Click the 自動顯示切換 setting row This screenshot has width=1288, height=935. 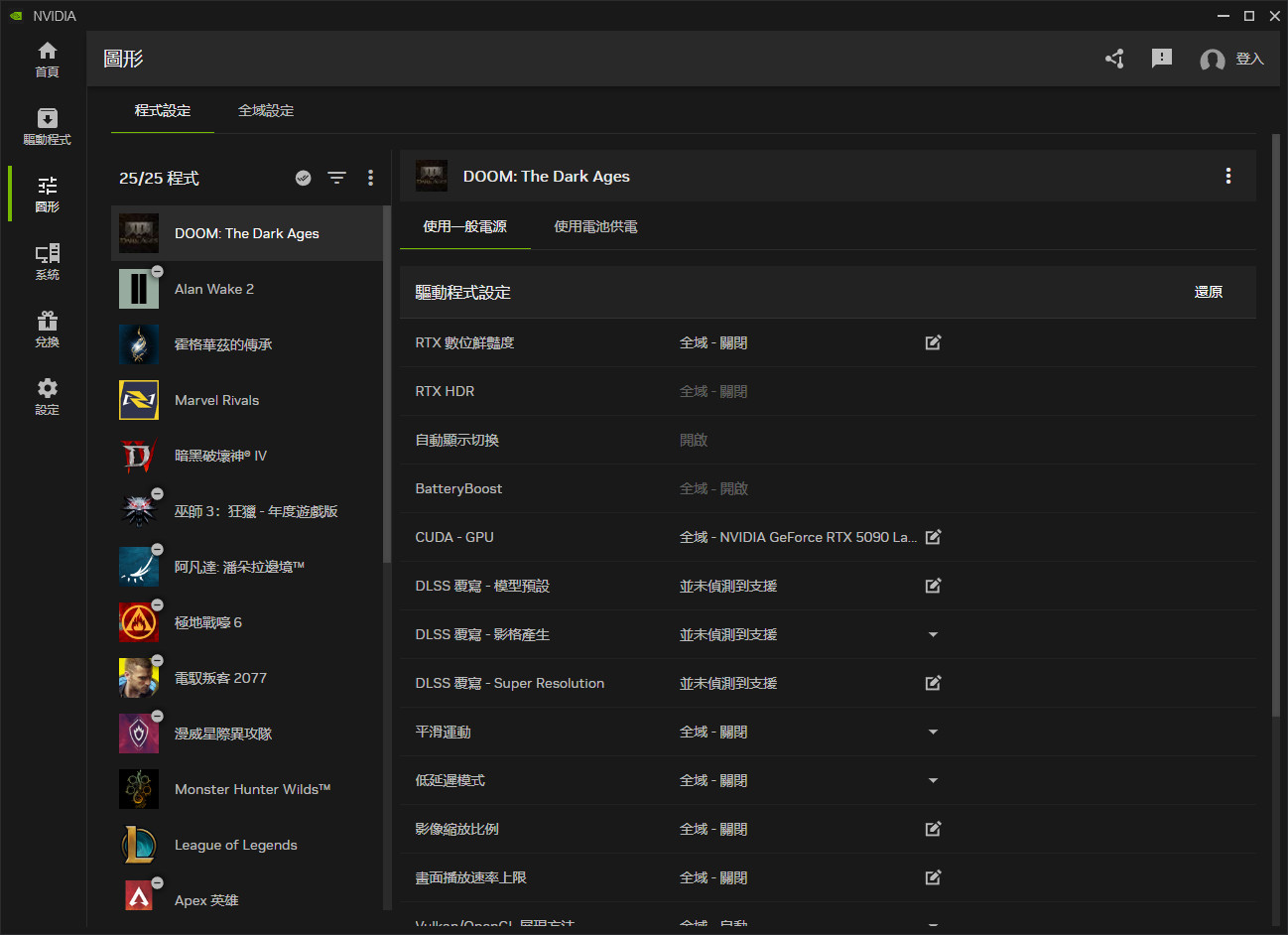[828, 440]
